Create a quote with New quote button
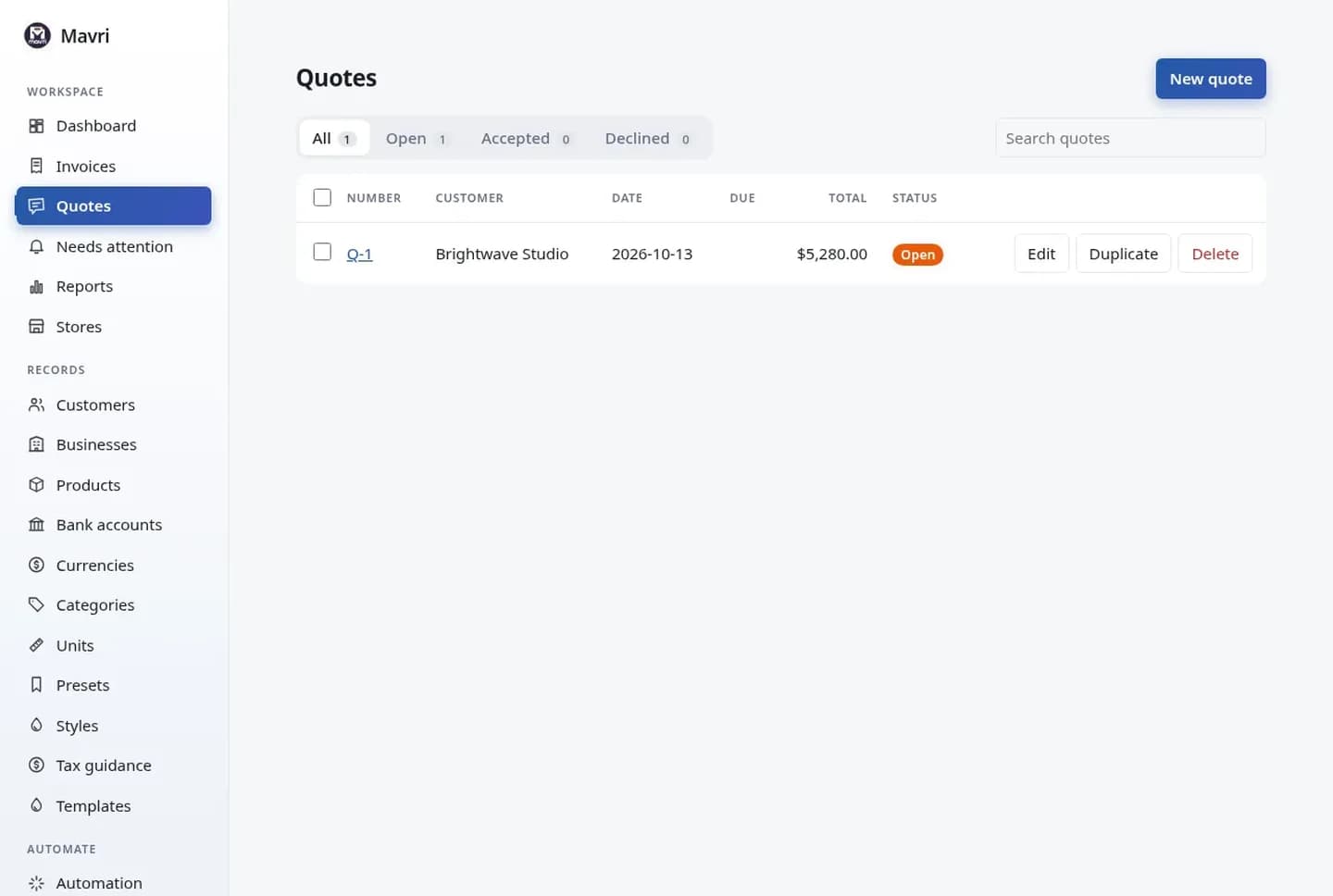Viewport: 1333px width, 896px height. click(1211, 79)
